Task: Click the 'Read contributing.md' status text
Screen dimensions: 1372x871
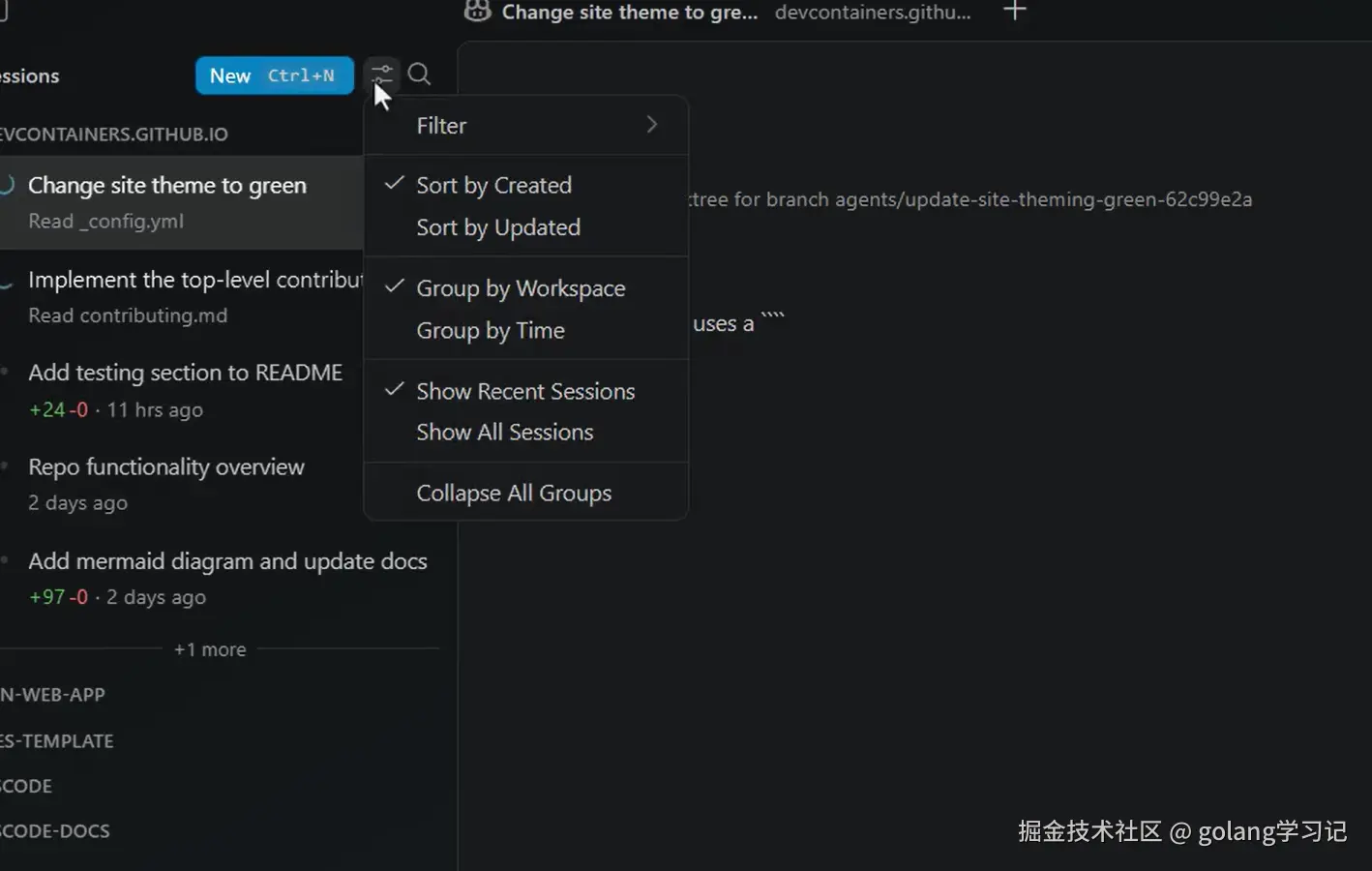Action: click(128, 315)
